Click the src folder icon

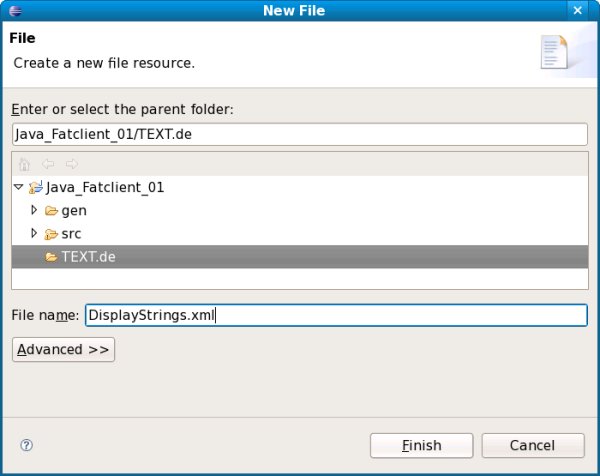(x=51, y=234)
